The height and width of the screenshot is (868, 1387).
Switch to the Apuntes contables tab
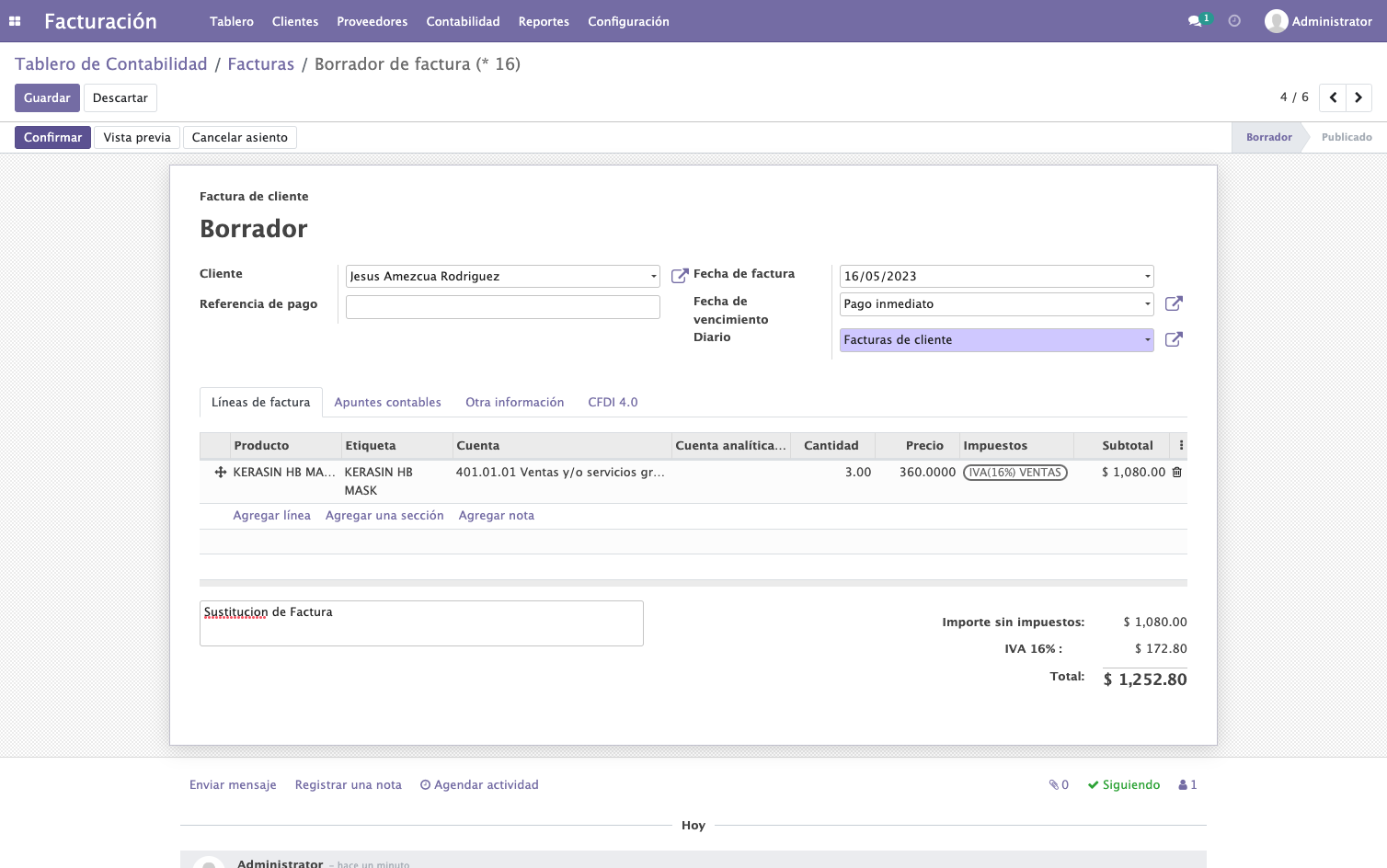(387, 403)
